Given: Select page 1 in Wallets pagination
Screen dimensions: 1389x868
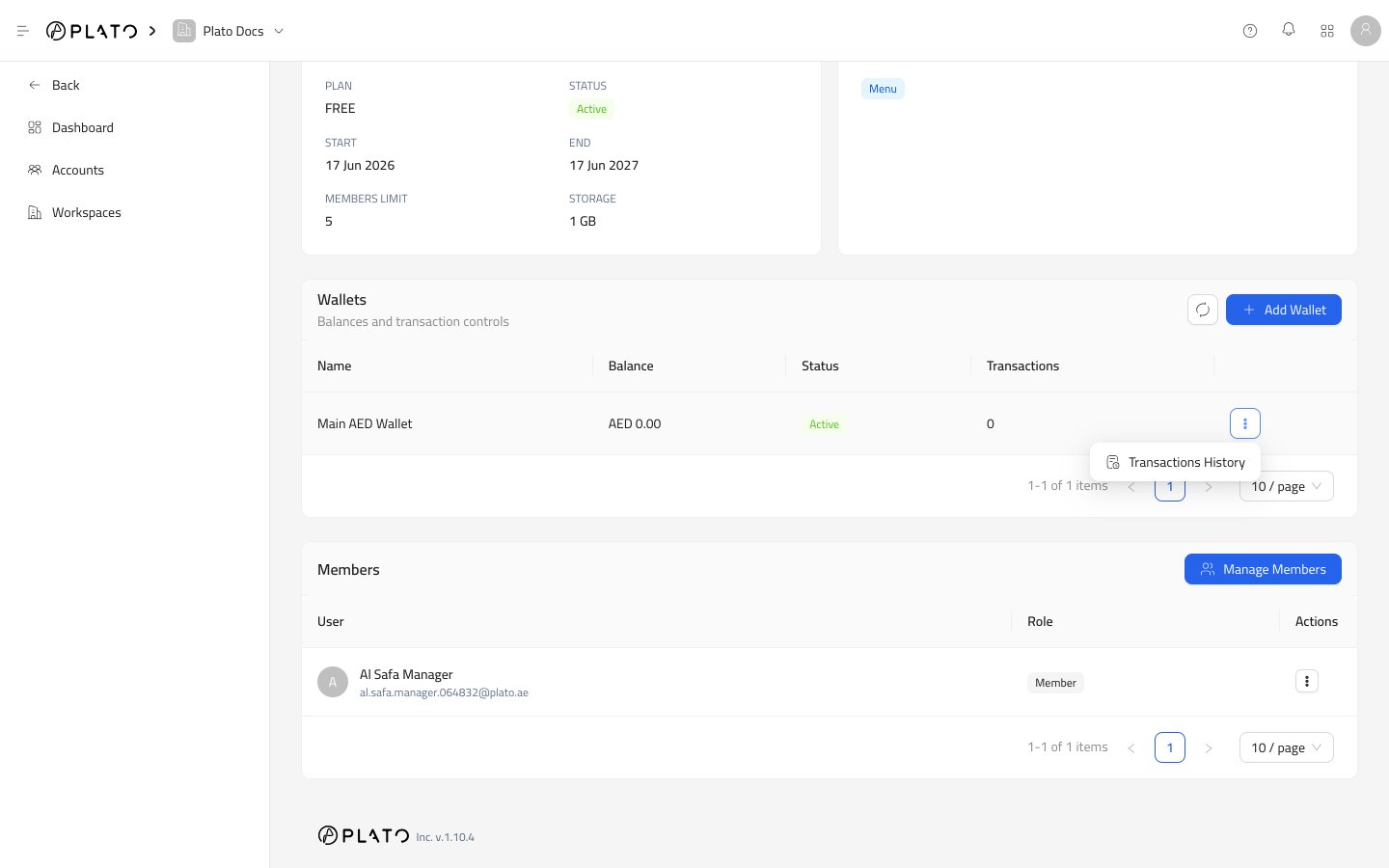Looking at the screenshot, I should 1170,487.
